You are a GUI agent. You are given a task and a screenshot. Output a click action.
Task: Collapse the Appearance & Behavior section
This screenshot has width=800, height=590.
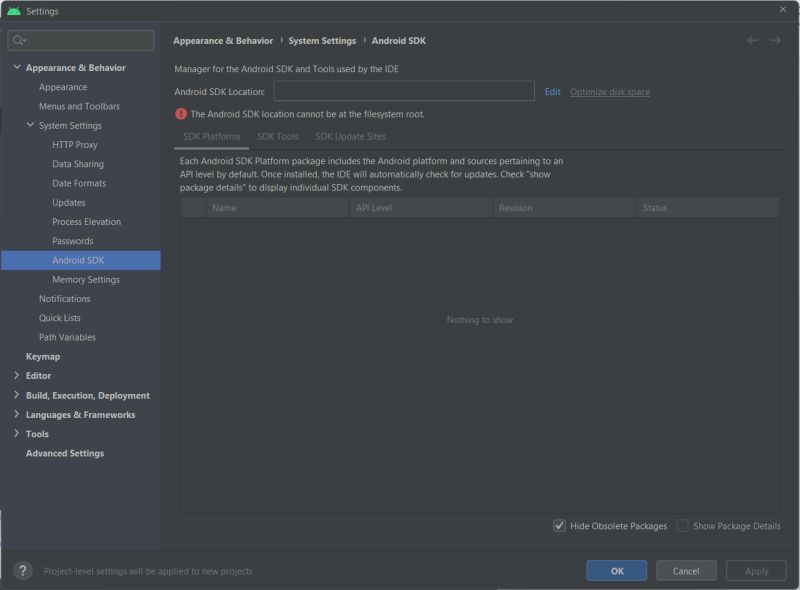click(x=15, y=67)
